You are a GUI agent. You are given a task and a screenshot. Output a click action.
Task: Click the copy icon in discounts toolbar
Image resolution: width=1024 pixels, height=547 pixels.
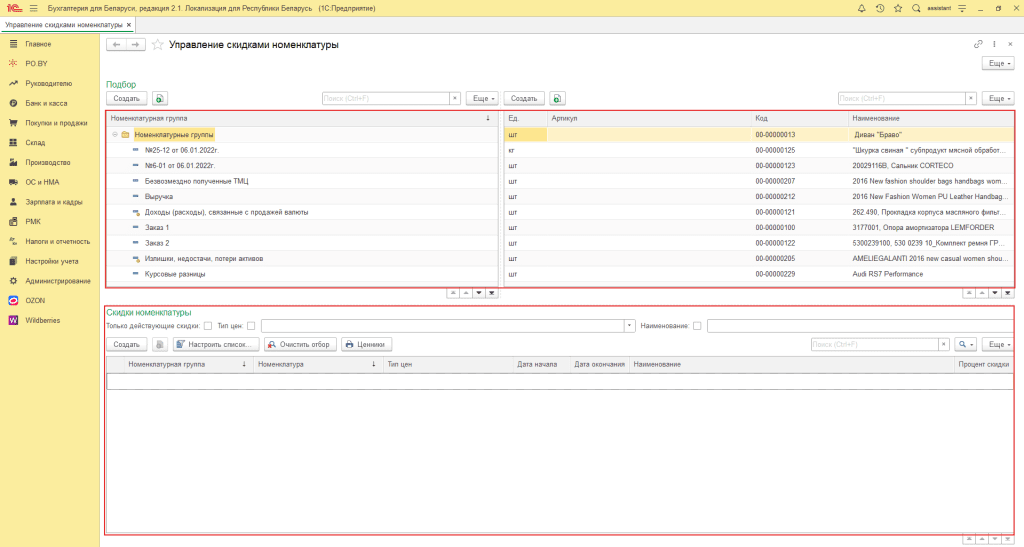(x=160, y=345)
